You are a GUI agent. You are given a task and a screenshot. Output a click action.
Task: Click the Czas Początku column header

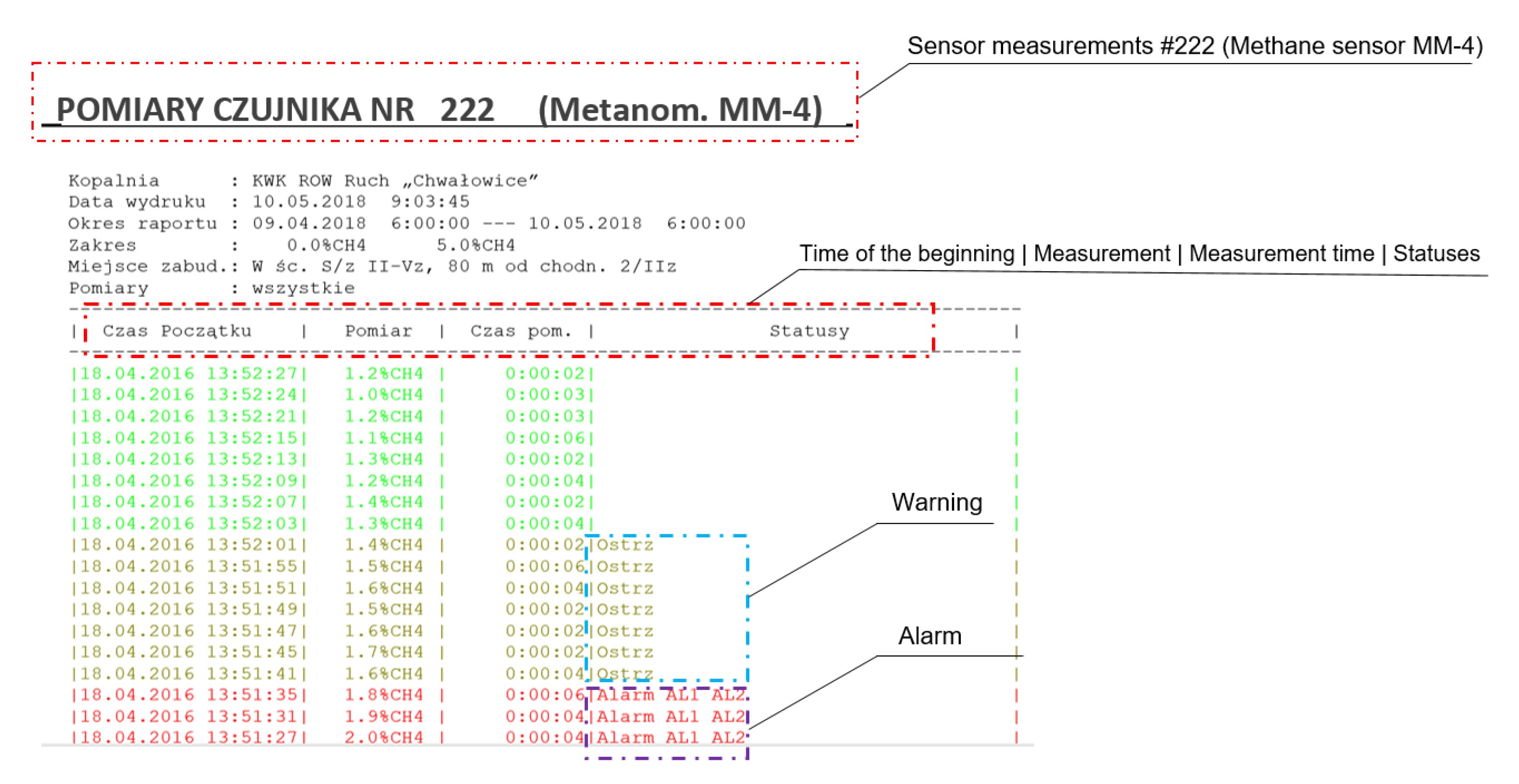pyautogui.click(x=177, y=331)
